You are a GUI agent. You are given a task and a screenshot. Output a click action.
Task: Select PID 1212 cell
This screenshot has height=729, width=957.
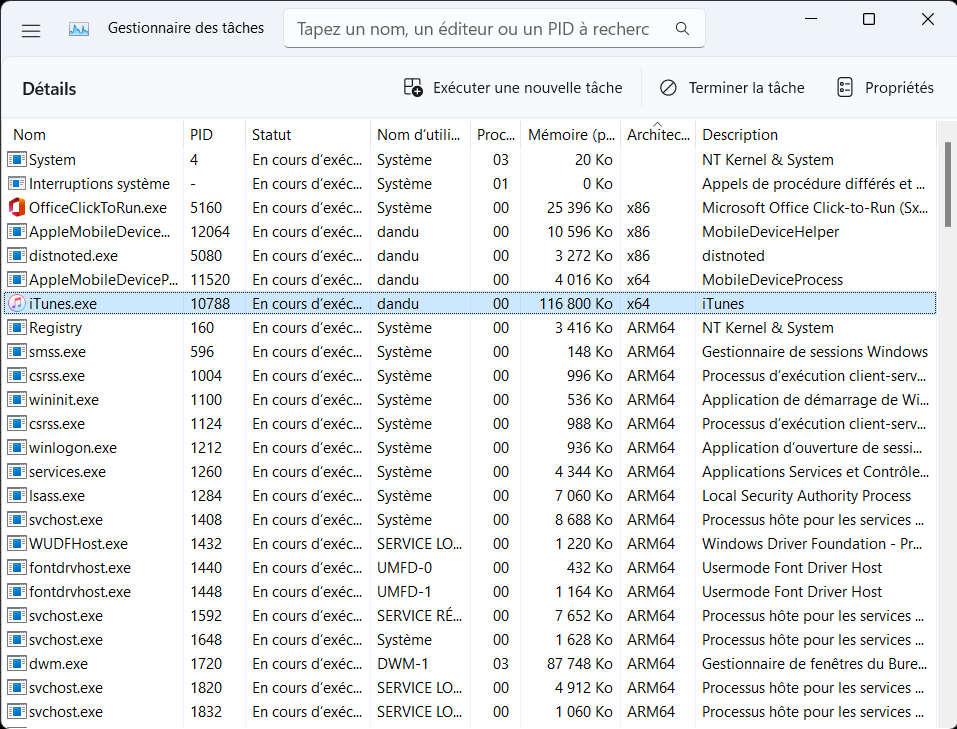click(x=206, y=448)
